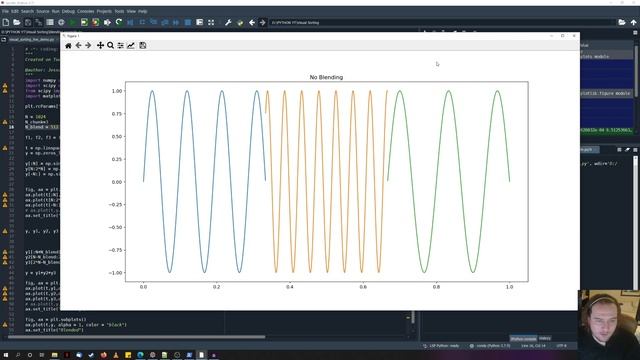This screenshot has width=640, height=360.
Task: Open the File menu
Action: coord(5,11)
